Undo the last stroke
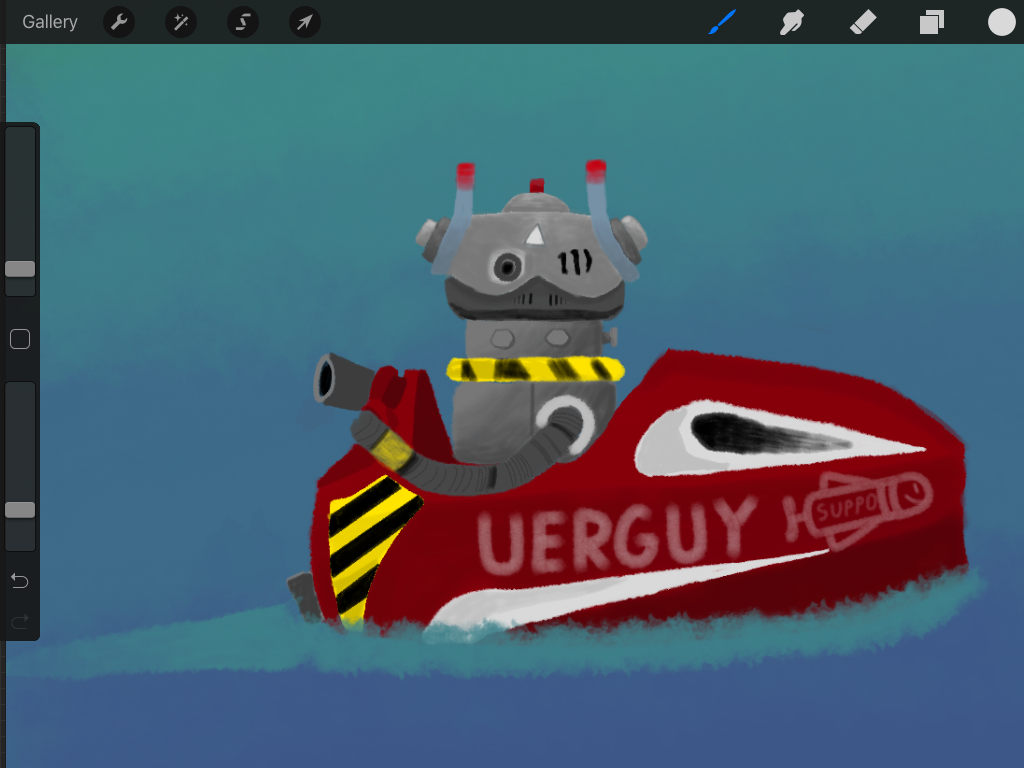Image resolution: width=1024 pixels, height=768 pixels. pos(20,581)
